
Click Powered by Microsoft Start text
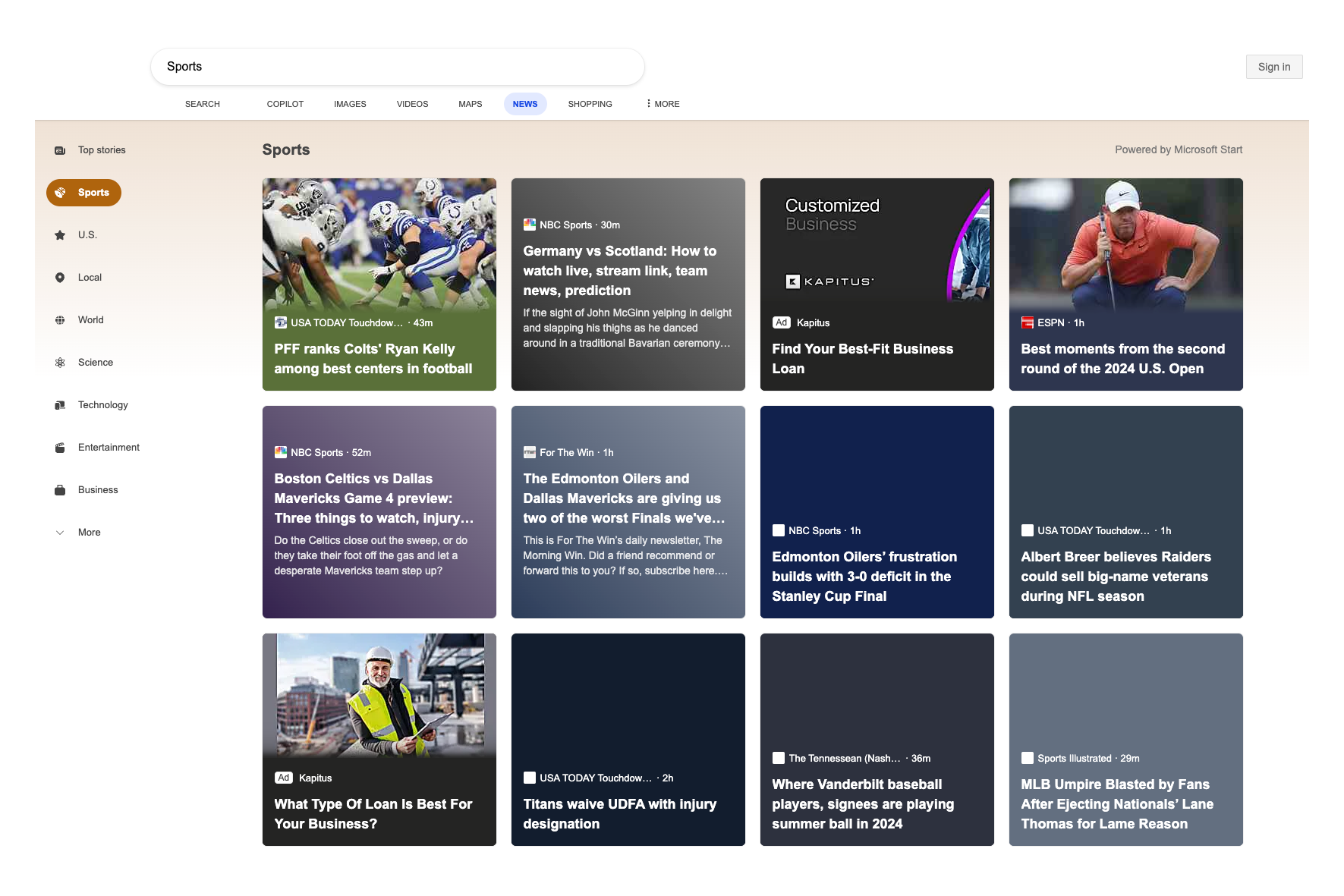pyautogui.click(x=1179, y=150)
